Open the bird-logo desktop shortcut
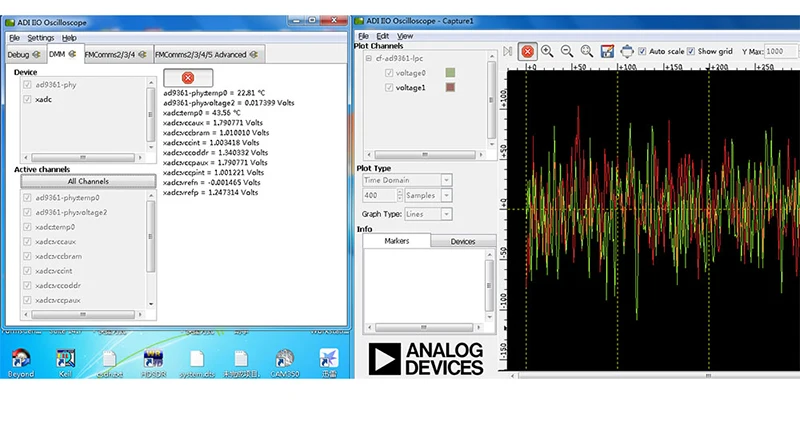This screenshot has height=435, width=800. (329, 363)
